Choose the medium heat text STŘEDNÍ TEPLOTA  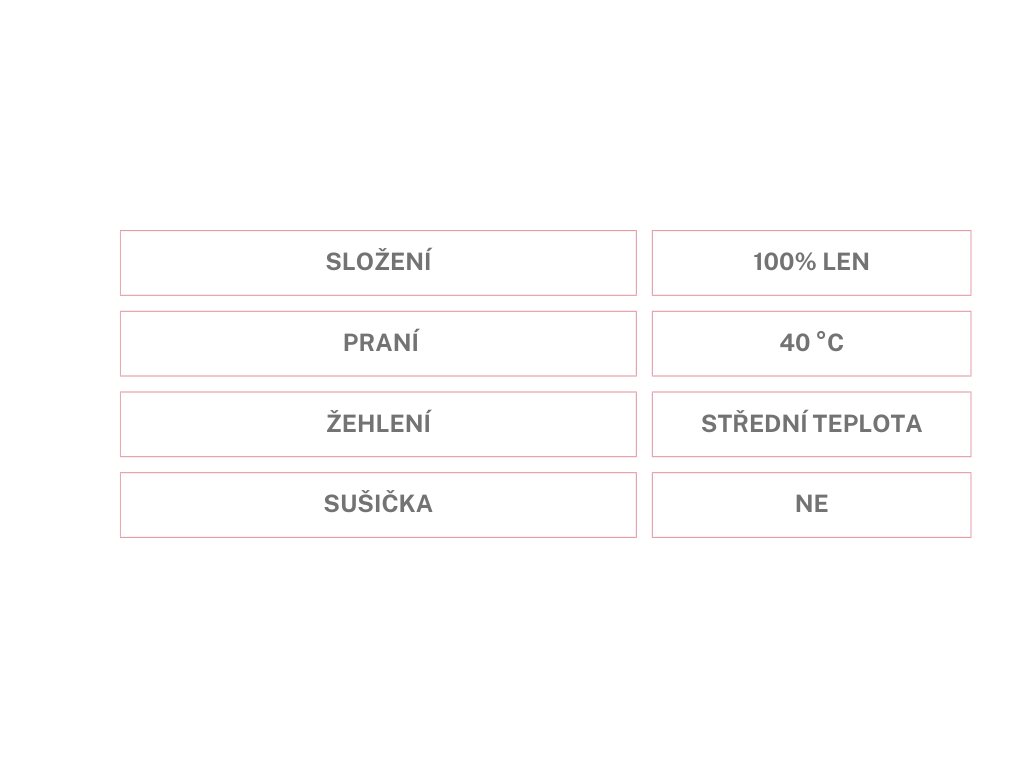811,424
